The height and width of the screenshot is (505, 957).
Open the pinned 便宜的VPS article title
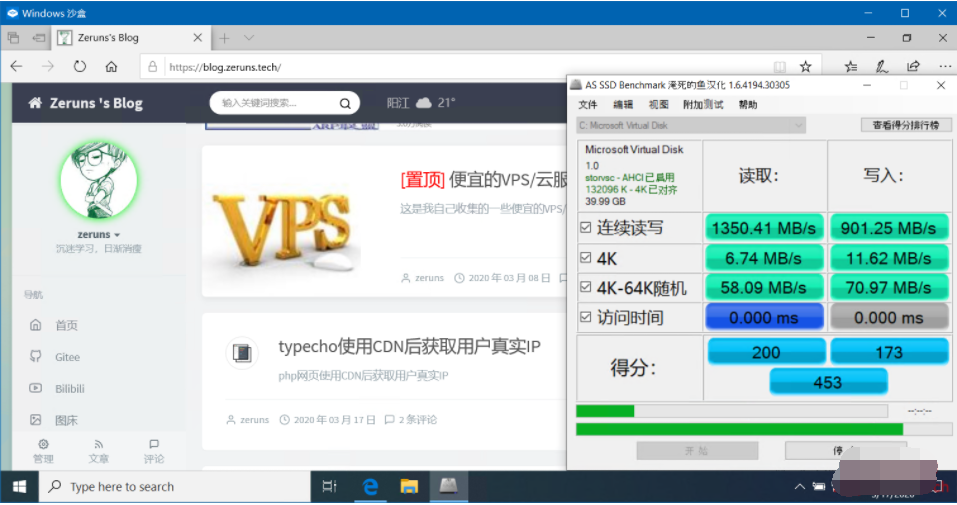[484, 180]
